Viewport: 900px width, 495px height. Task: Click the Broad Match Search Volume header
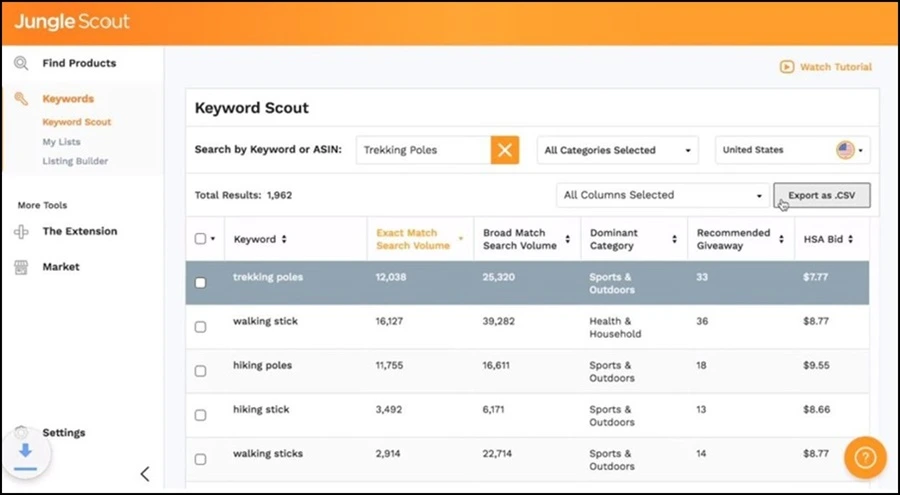(x=520, y=239)
